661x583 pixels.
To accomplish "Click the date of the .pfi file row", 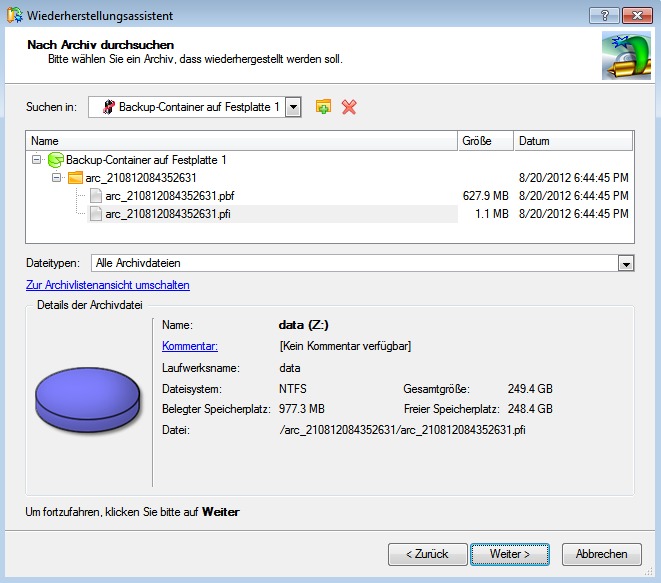I will tap(573, 214).
